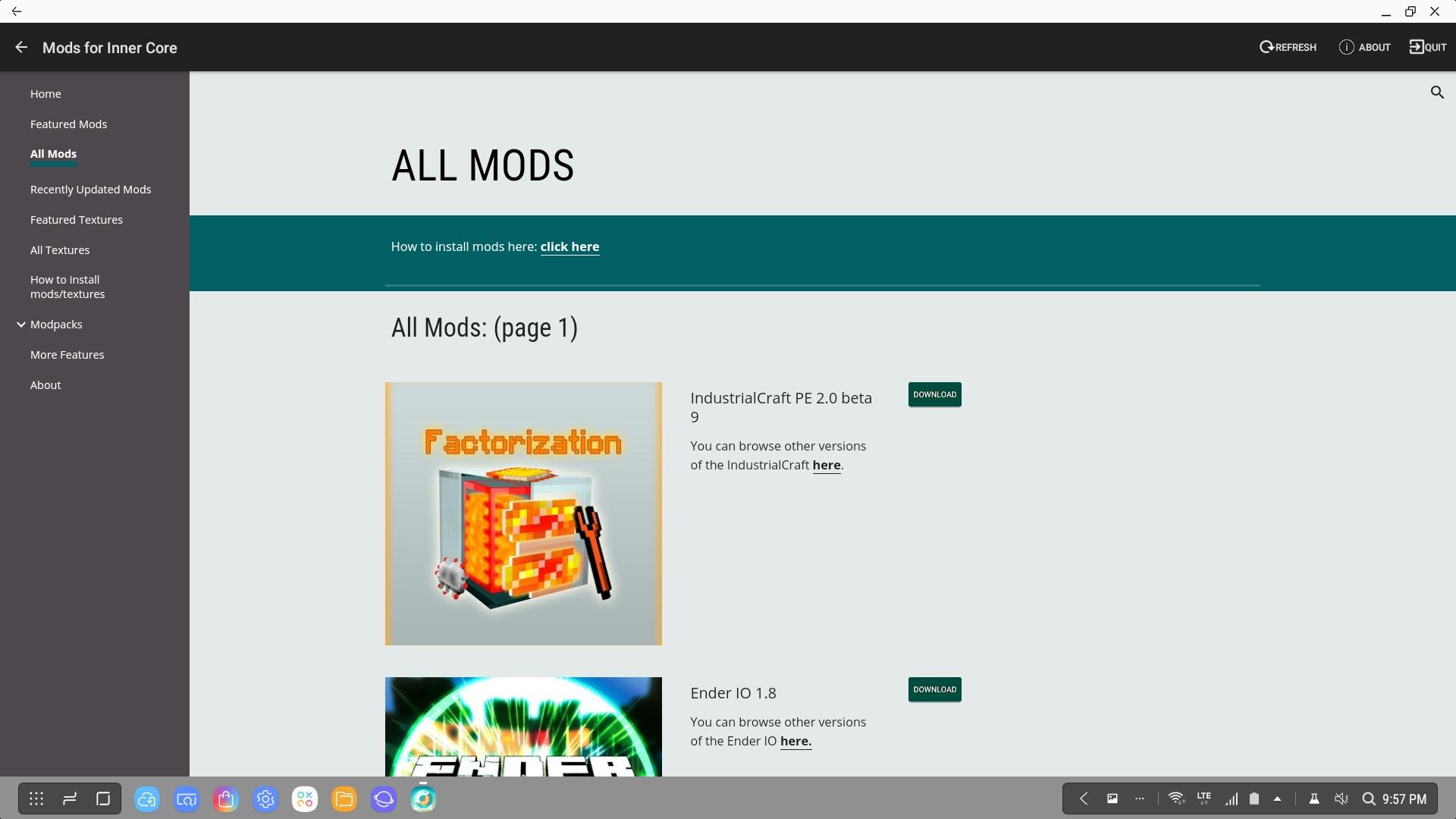Click the tray three-dots more icon
The width and height of the screenshot is (1456, 819).
1140,799
